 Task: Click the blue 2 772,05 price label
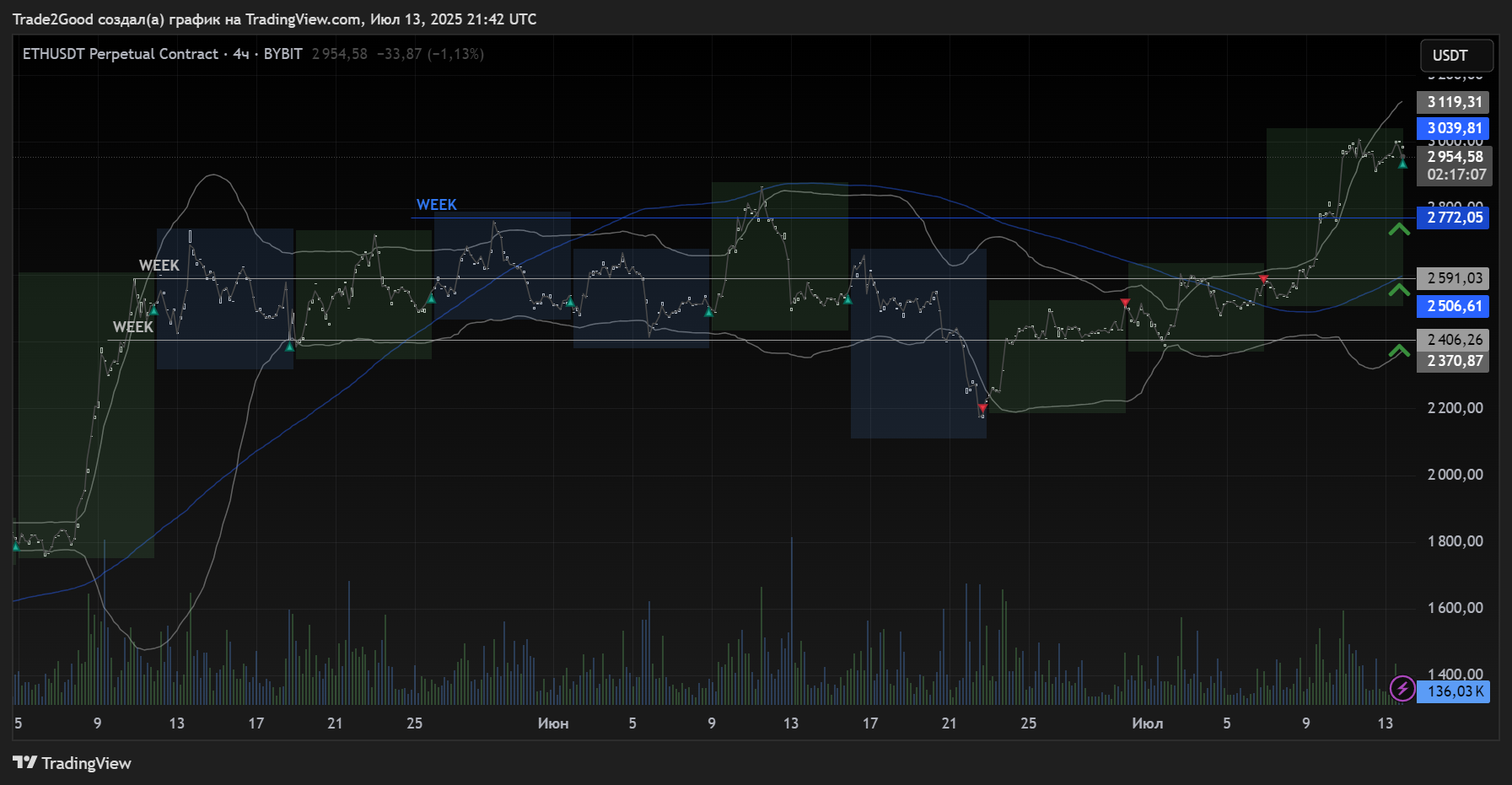1454,218
